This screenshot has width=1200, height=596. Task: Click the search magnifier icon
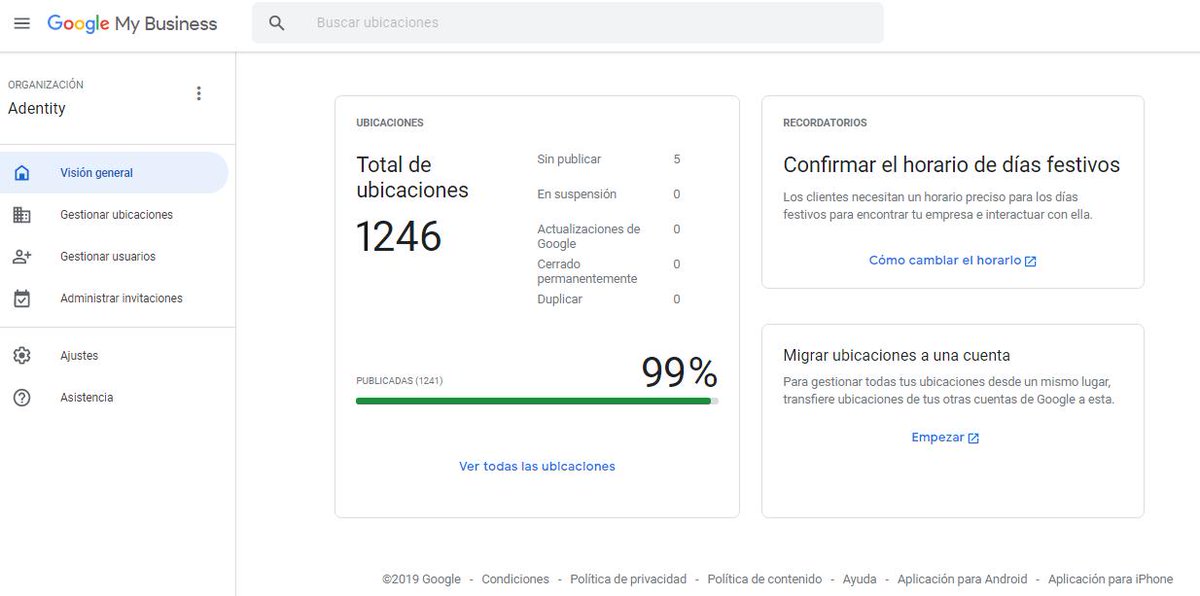pyautogui.click(x=277, y=23)
